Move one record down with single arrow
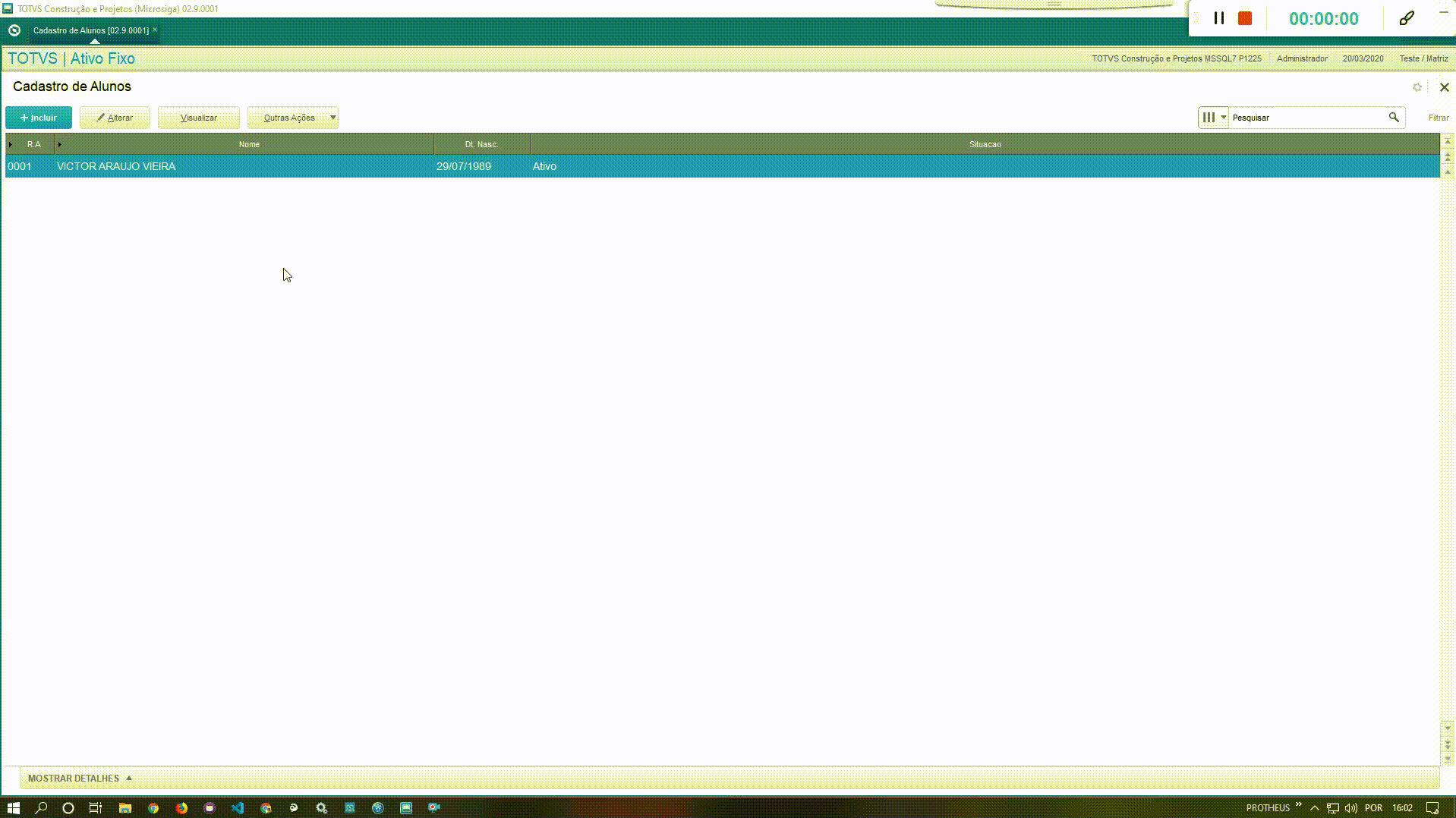This screenshot has width=1456, height=818. [1448, 728]
